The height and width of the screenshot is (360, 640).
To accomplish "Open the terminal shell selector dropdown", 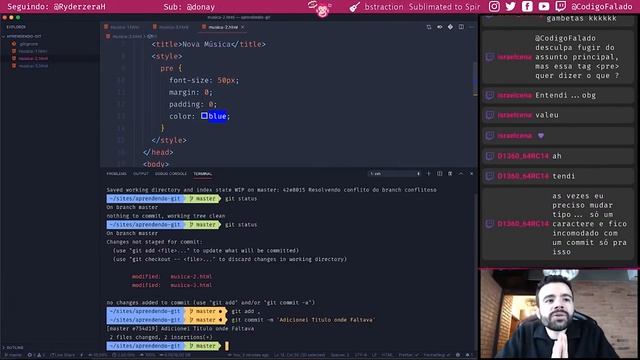I will click(394, 173).
